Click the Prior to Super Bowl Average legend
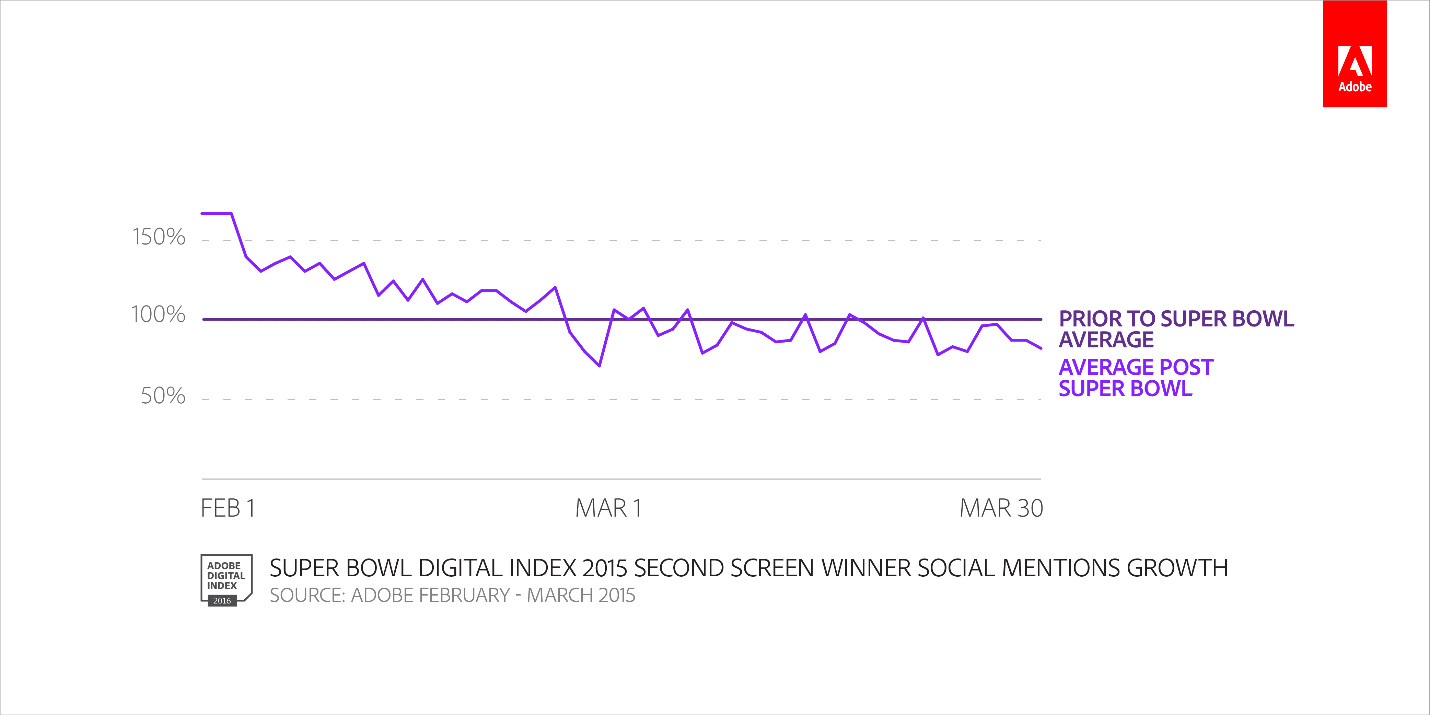The image size is (1430, 715). click(1176, 329)
